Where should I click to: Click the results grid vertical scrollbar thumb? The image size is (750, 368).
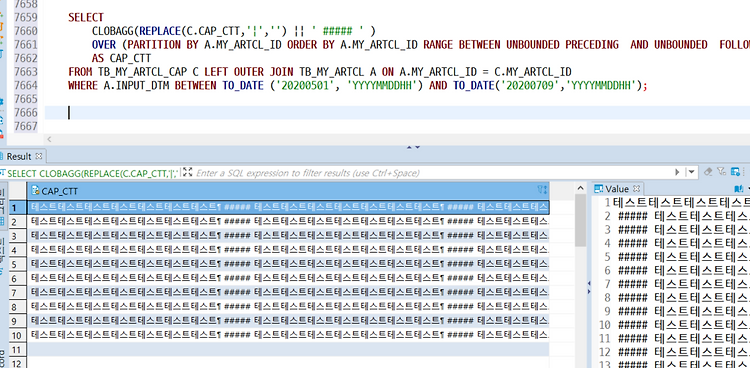(580, 220)
